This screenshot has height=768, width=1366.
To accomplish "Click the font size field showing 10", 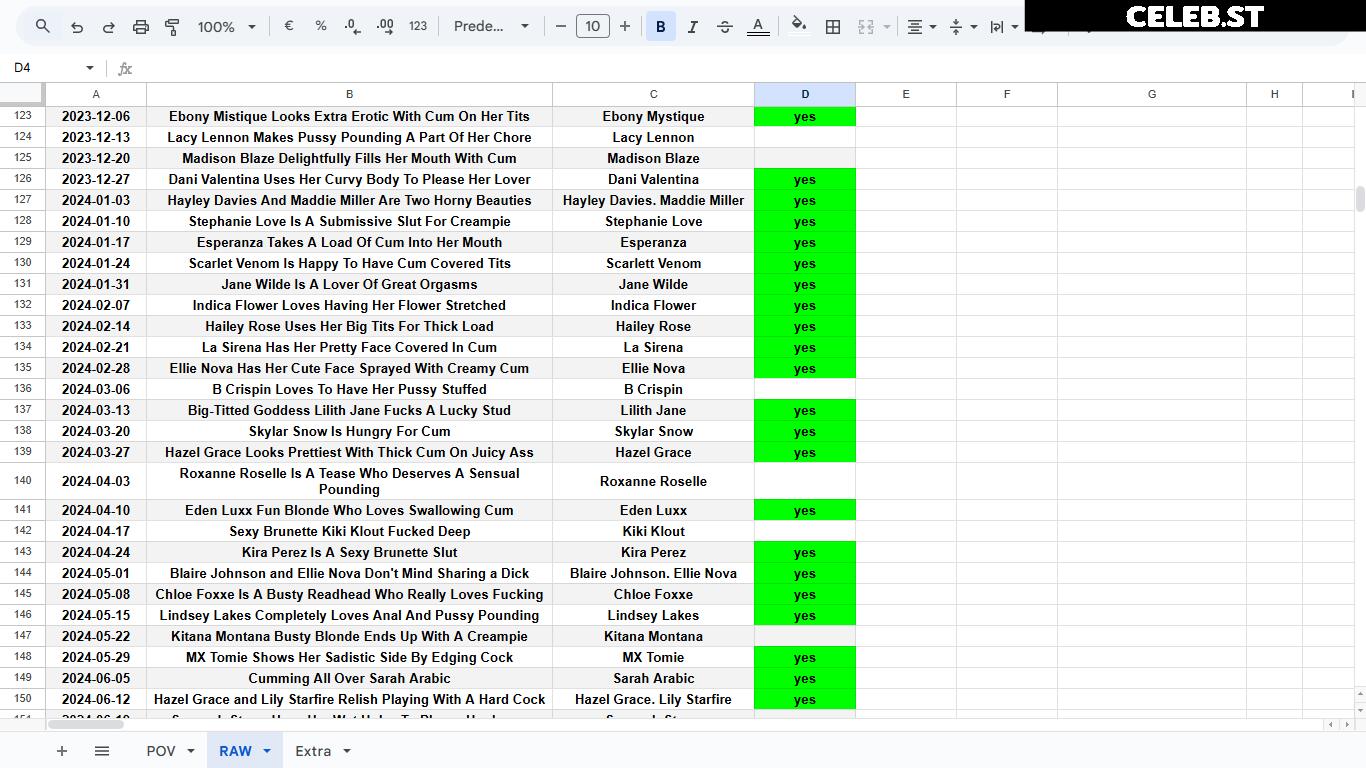I will pyautogui.click(x=592, y=27).
